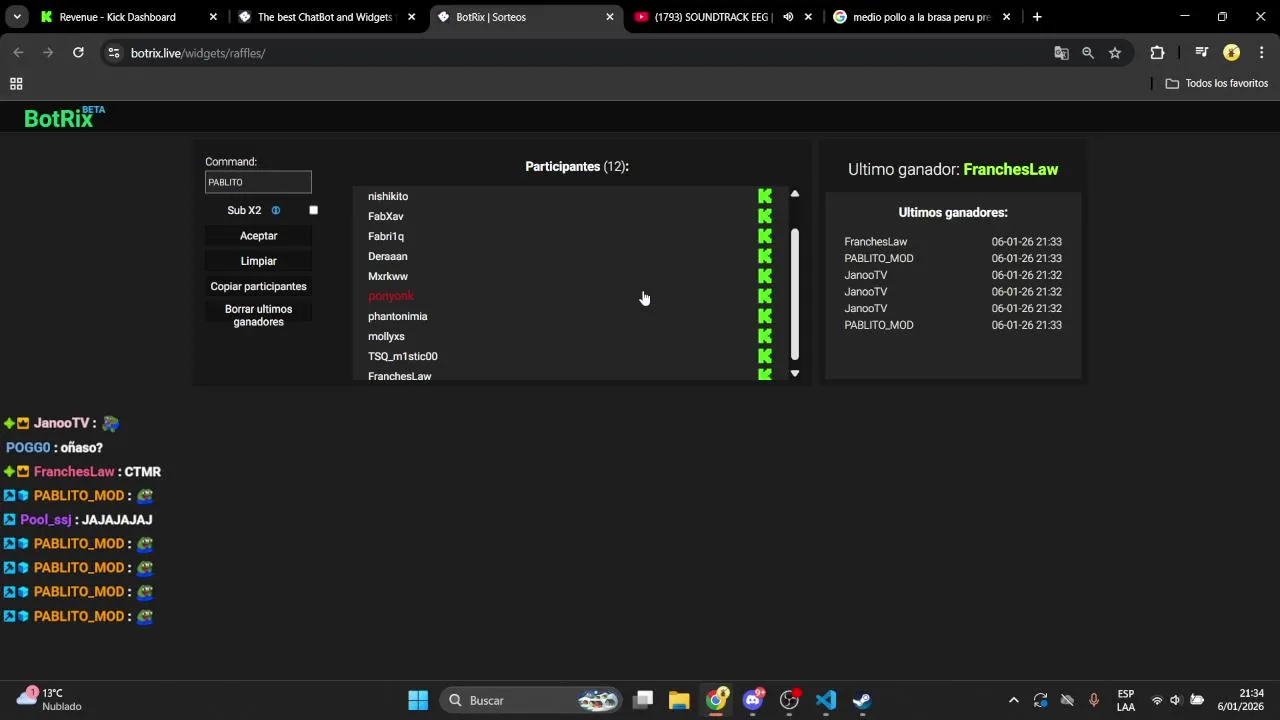1280x720 pixels.
Task: Select participant TSQ_m1stic00 in the list
Action: [x=402, y=356]
